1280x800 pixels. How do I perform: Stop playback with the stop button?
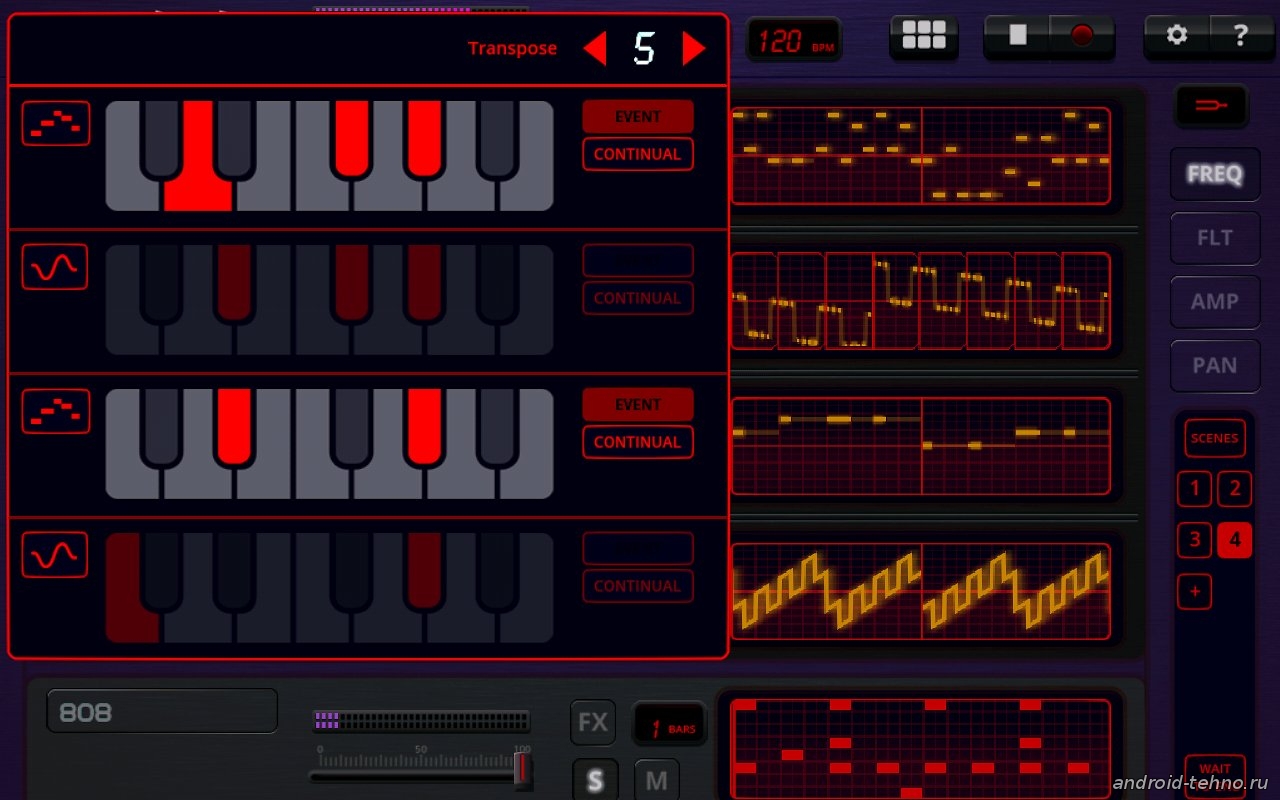[1017, 36]
